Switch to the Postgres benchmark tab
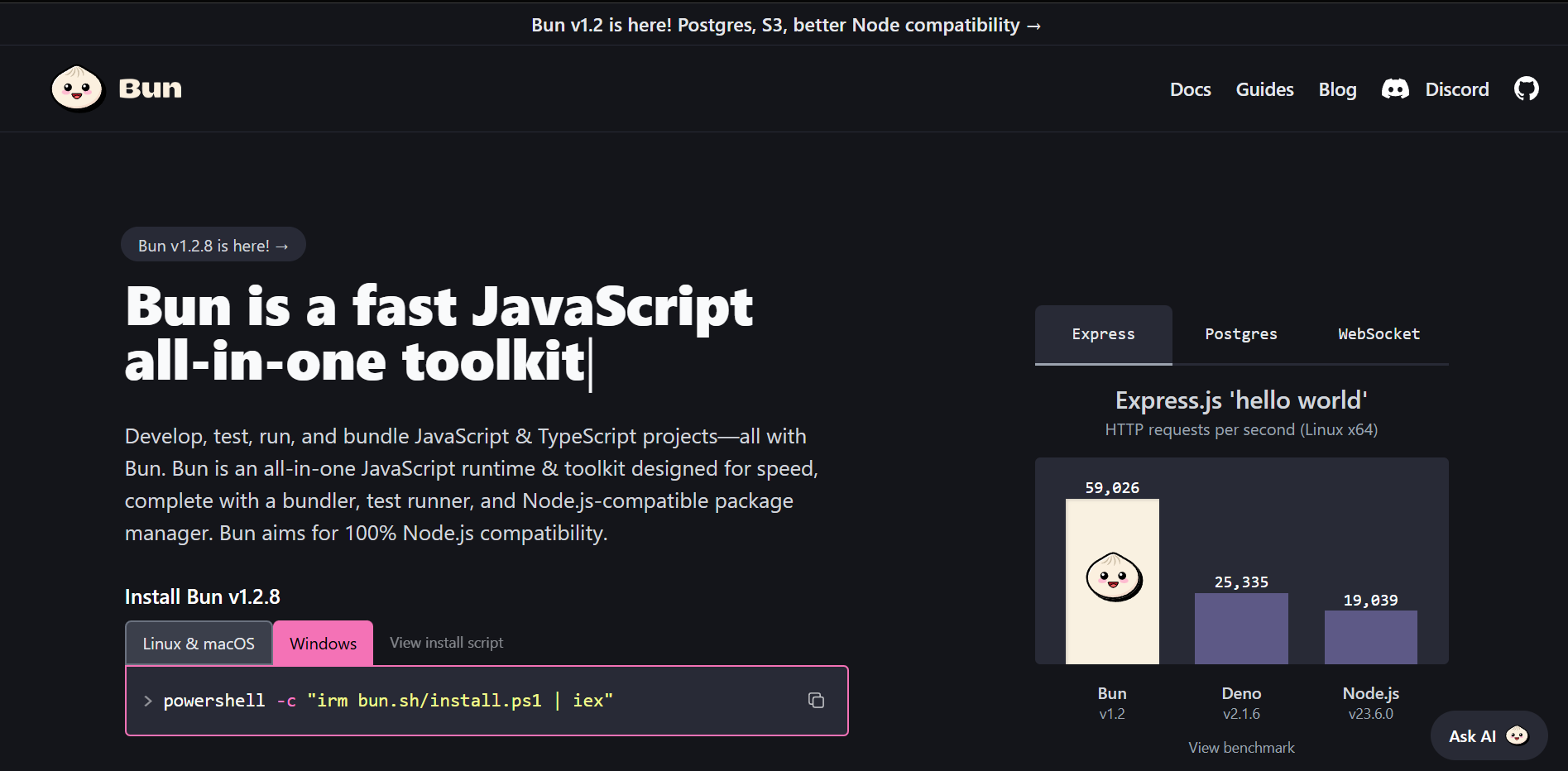This screenshot has width=1568, height=771. [x=1240, y=334]
